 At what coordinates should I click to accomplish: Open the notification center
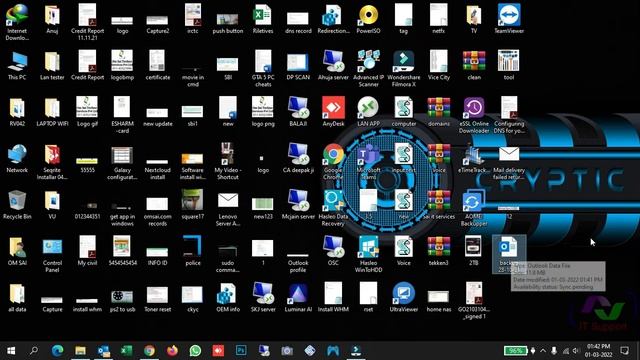tap(624, 350)
